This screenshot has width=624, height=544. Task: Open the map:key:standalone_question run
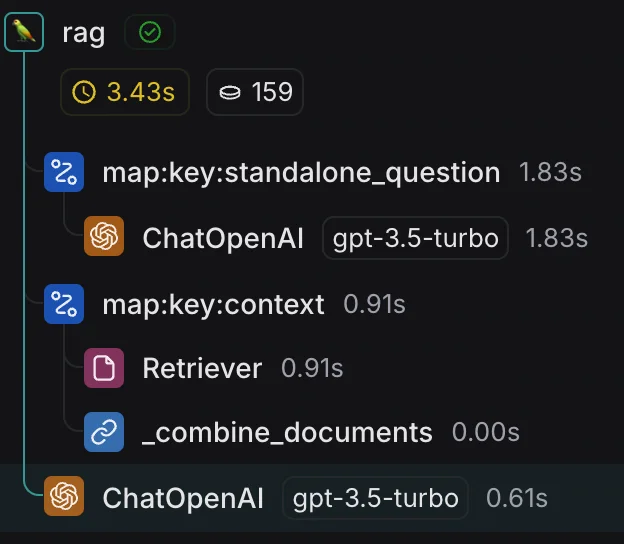(x=301, y=172)
